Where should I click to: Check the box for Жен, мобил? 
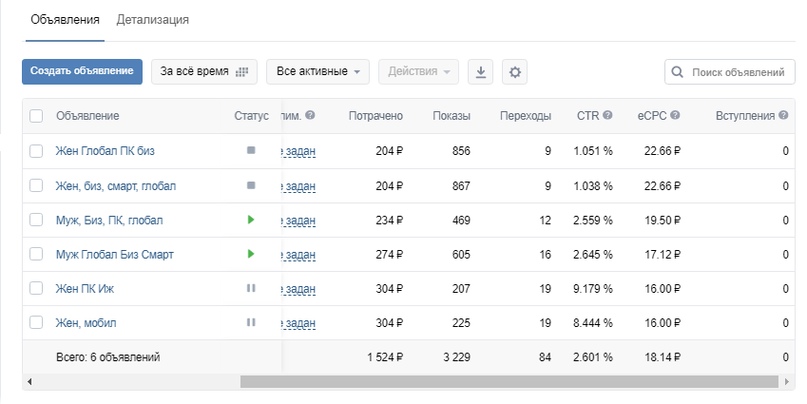pos(36,323)
